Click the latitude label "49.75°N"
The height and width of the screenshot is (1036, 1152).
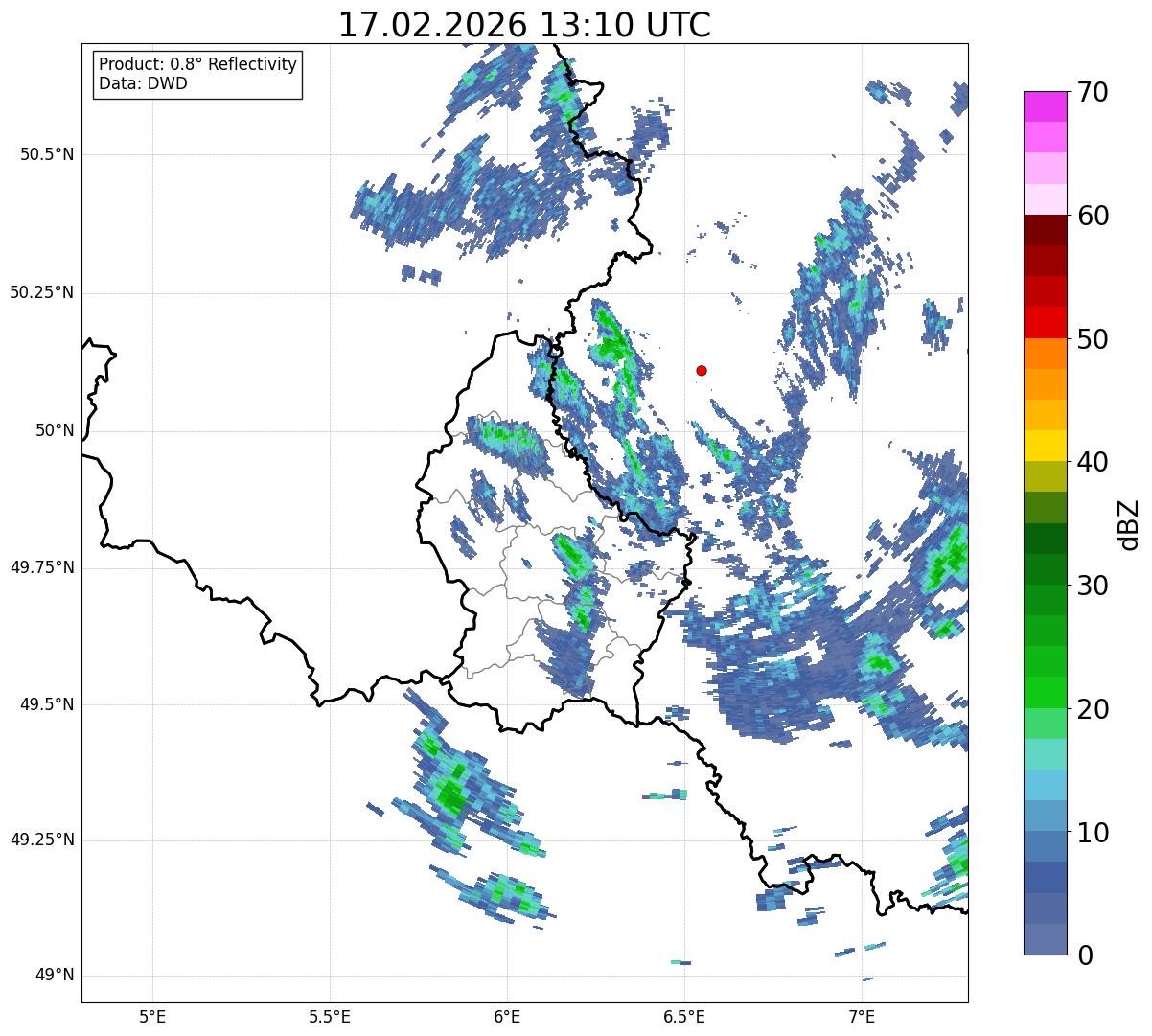tap(42, 567)
